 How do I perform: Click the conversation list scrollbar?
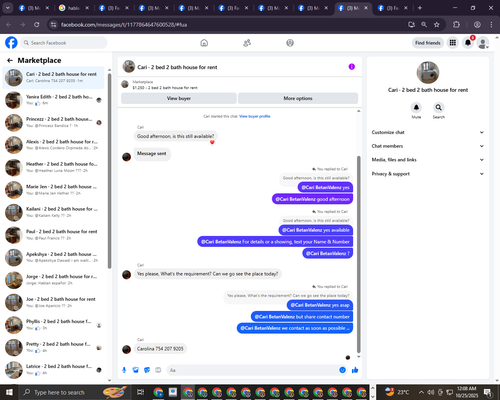109,171
